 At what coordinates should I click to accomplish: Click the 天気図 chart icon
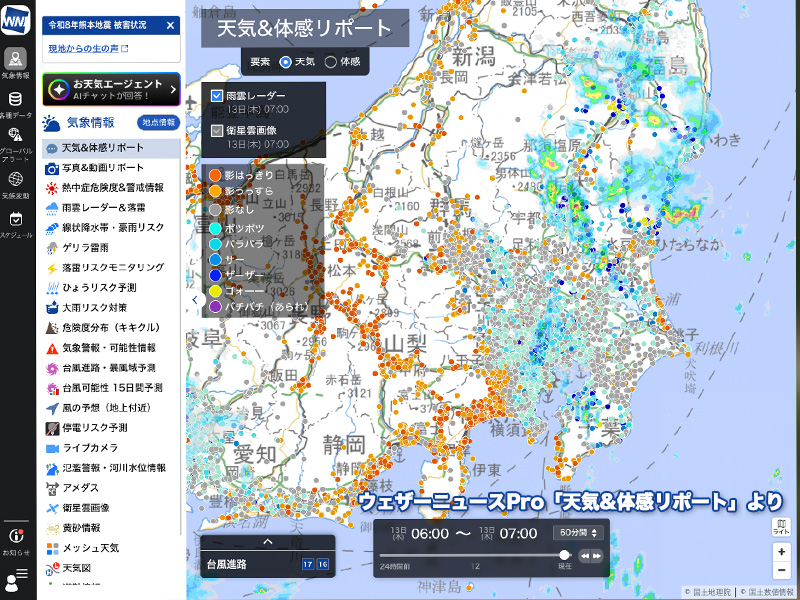click(52, 568)
